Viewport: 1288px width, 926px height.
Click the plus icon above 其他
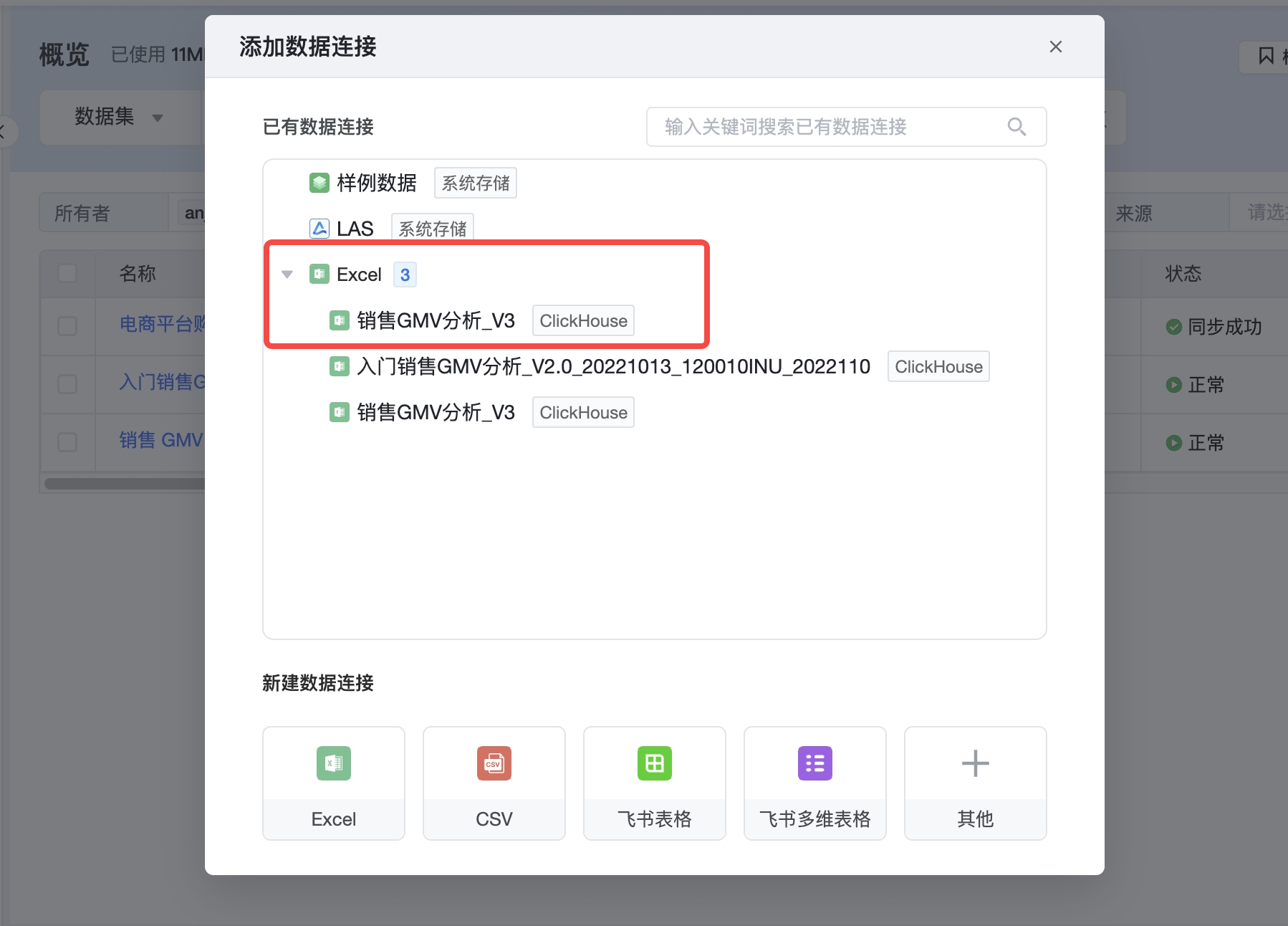pos(976,763)
